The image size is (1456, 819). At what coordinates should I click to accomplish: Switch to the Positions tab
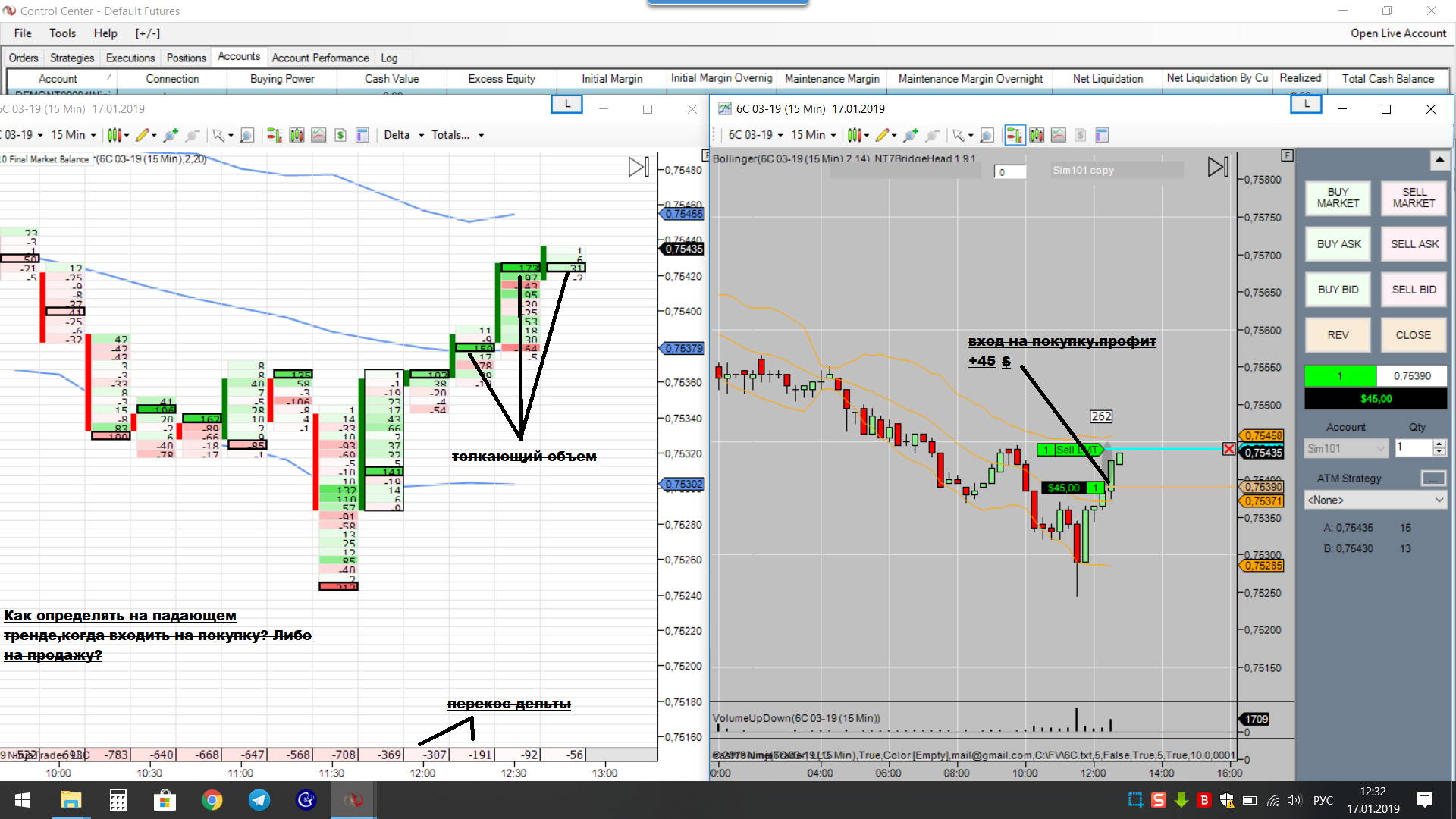point(186,58)
